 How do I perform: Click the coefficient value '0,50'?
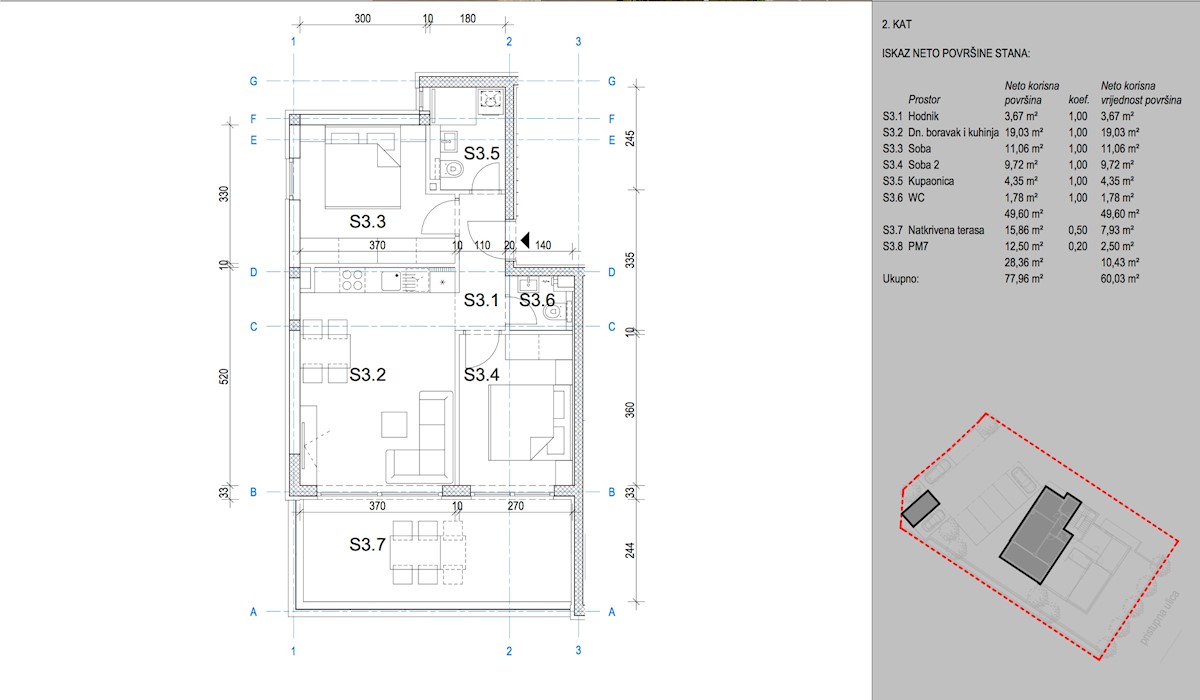[1078, 232]
